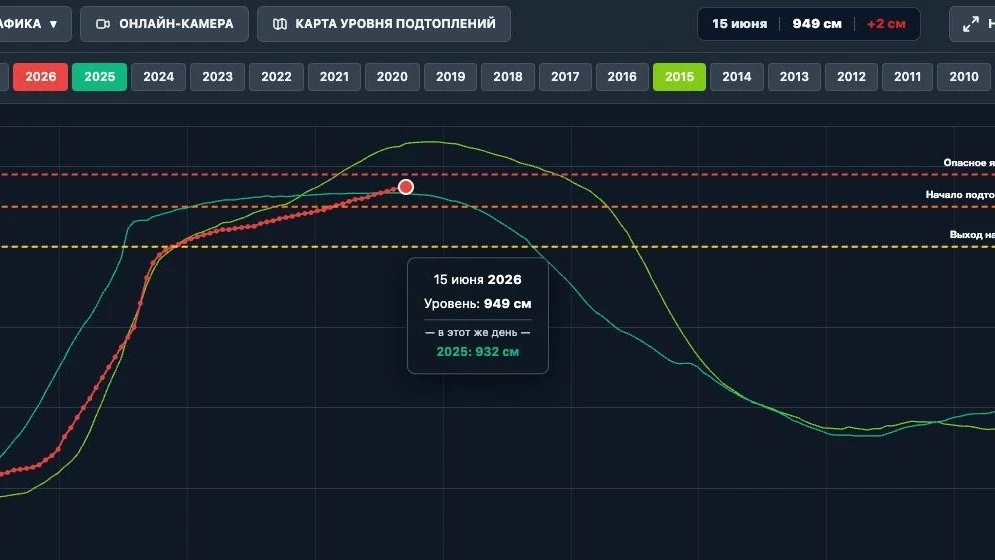
Task: Toggle the 2021 year series
Action: tap(334, 77)
